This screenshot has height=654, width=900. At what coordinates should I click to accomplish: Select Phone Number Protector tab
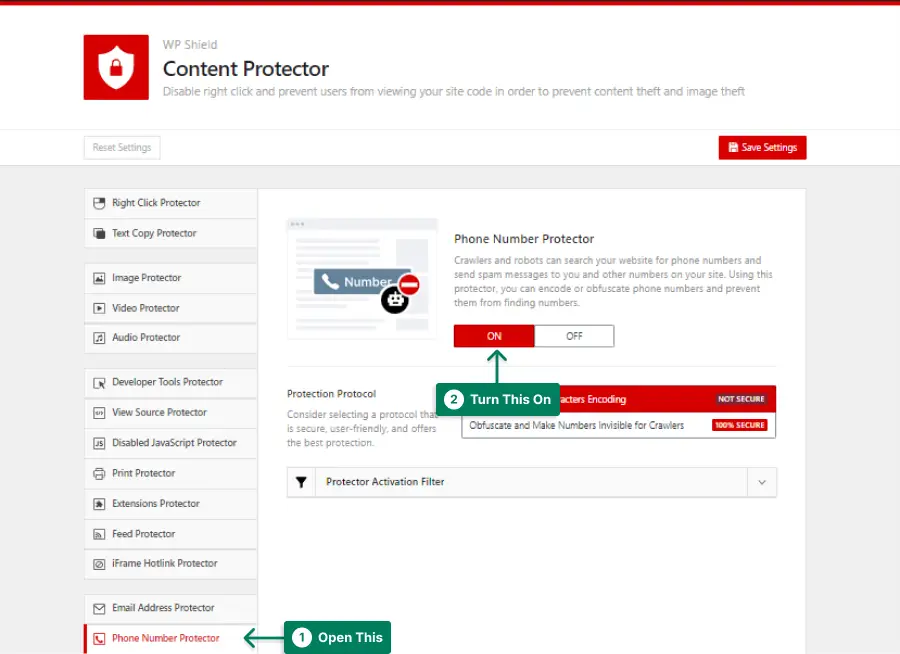pos(170,638)
